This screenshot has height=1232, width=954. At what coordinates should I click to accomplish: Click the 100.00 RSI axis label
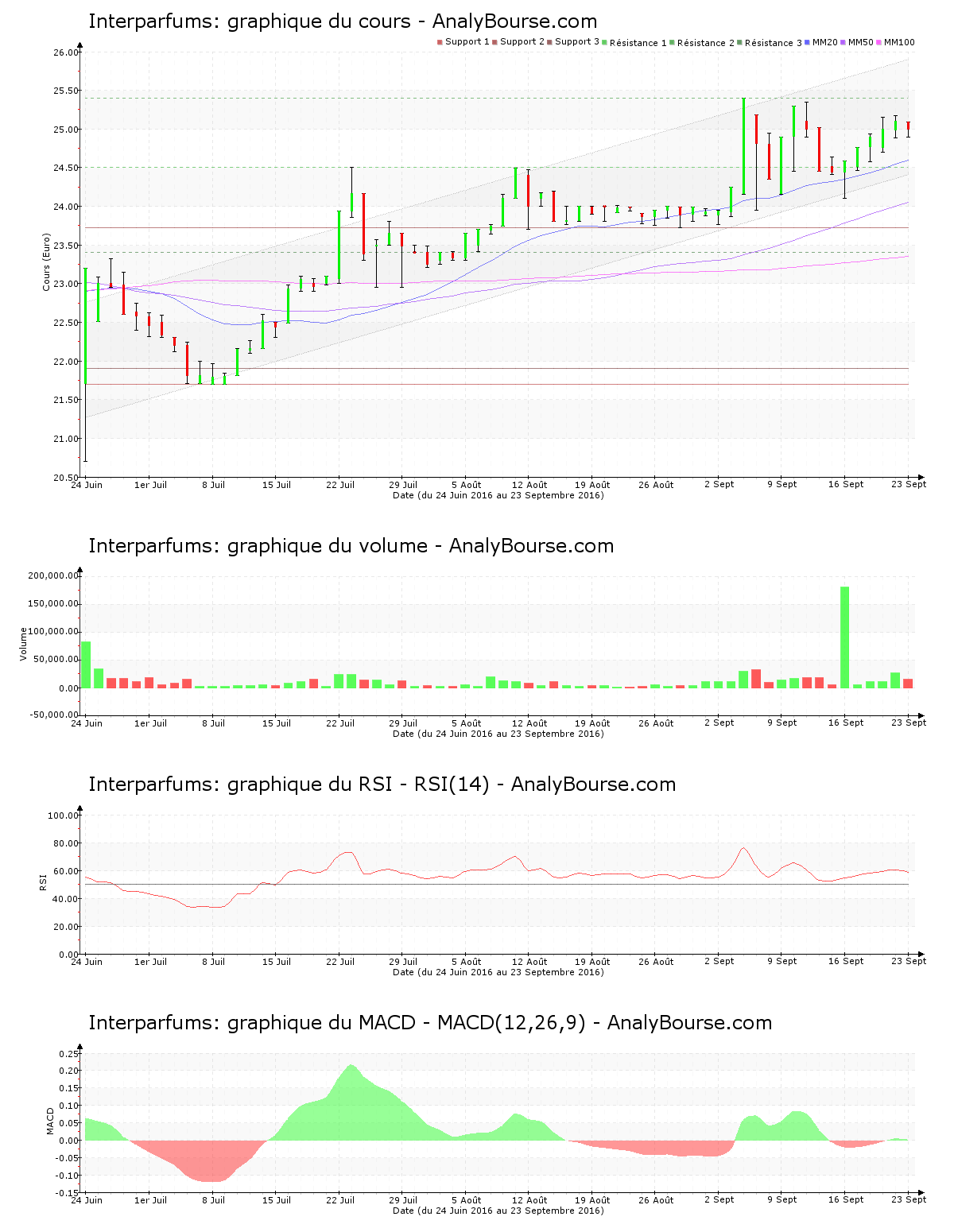click(x=64, y=816)
